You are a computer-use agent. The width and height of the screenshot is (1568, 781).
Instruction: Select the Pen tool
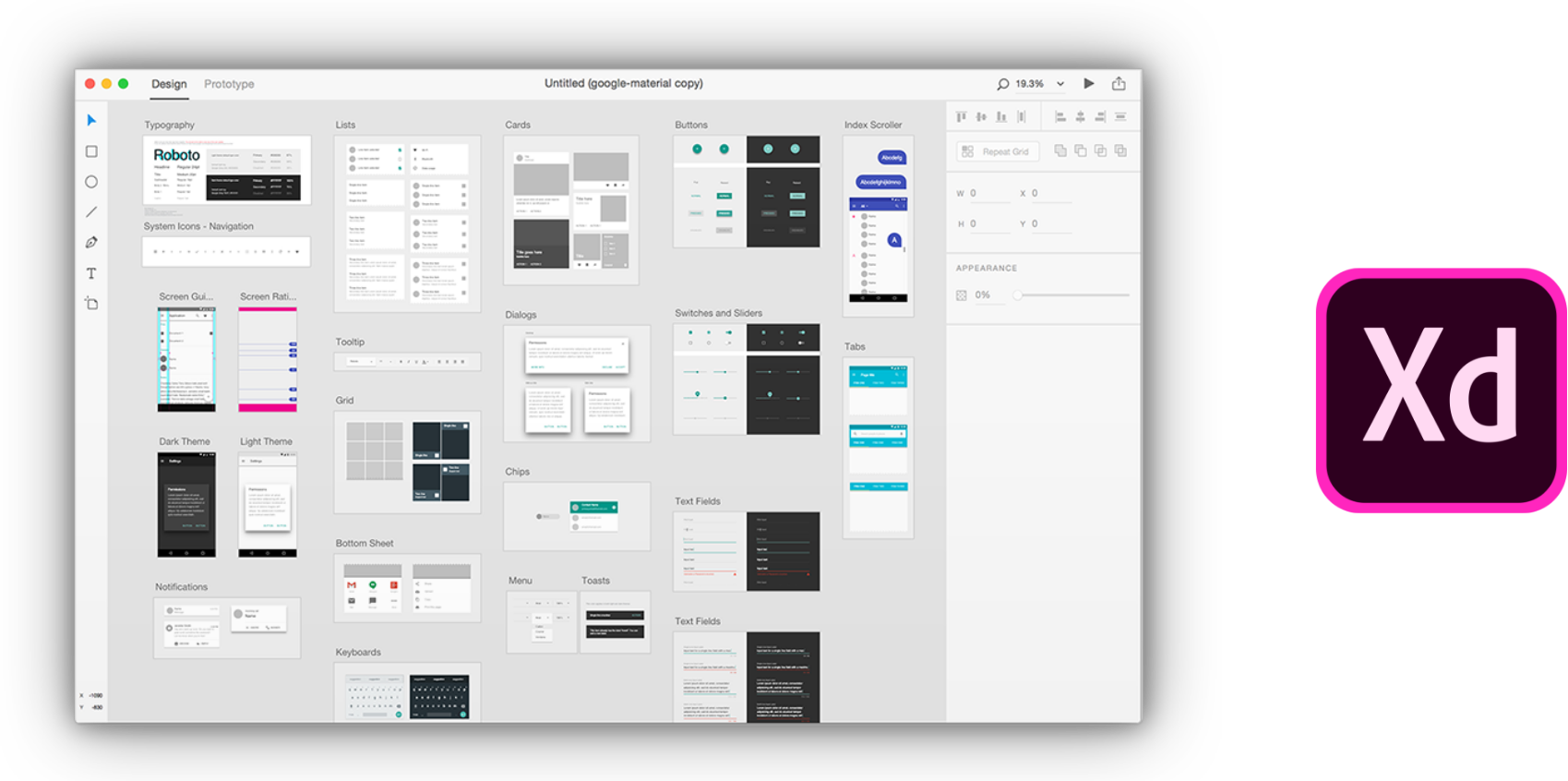pos(91,243)
